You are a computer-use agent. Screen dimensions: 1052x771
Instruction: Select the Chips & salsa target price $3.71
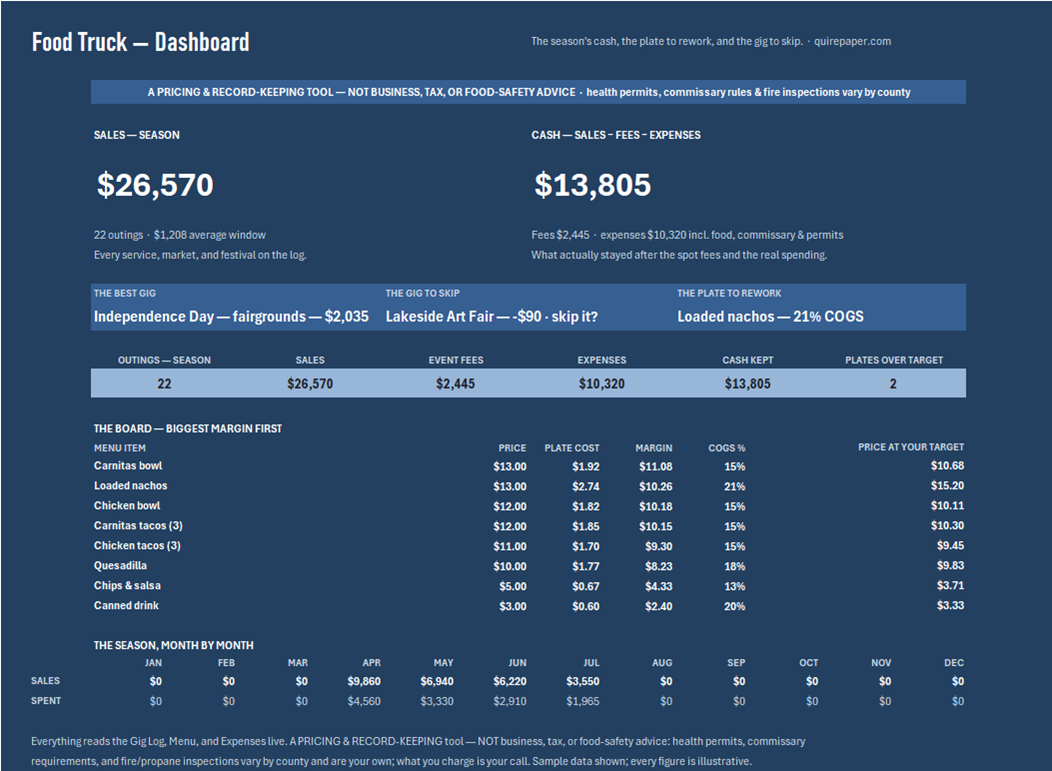pyautogui.click(x=951, y=585)
